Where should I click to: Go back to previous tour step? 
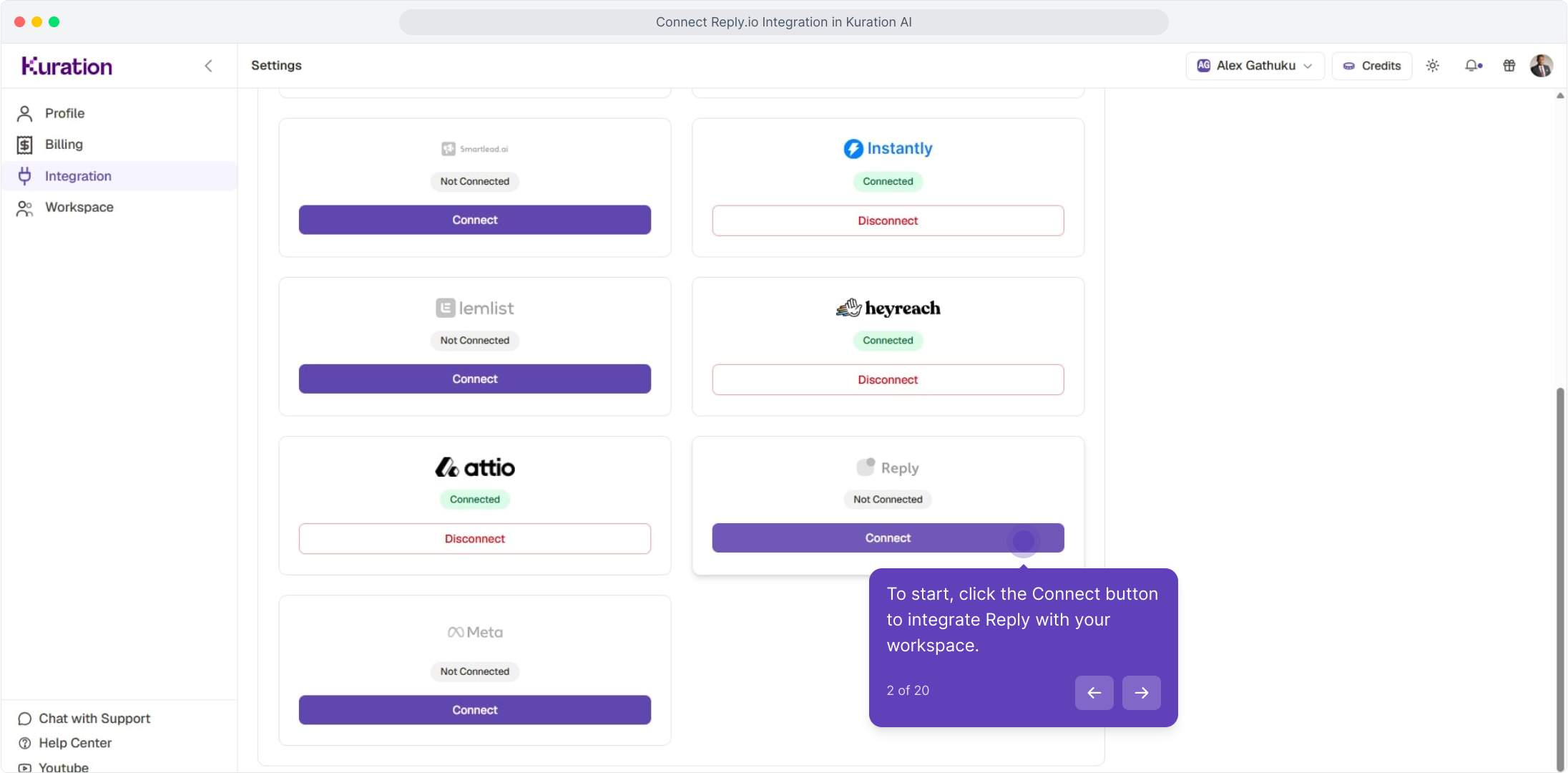pyautogui.click(x=1094, y=692)
